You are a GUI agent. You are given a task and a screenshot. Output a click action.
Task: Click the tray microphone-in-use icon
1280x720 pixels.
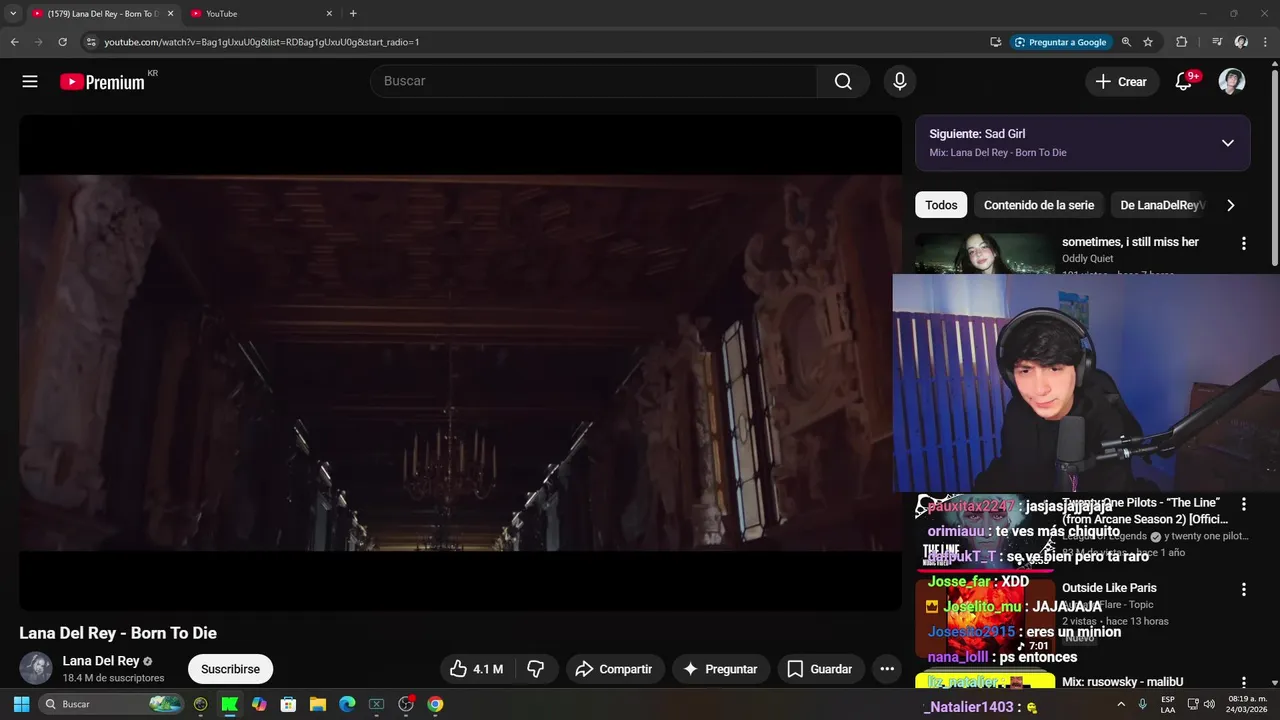coord(1143,704)
